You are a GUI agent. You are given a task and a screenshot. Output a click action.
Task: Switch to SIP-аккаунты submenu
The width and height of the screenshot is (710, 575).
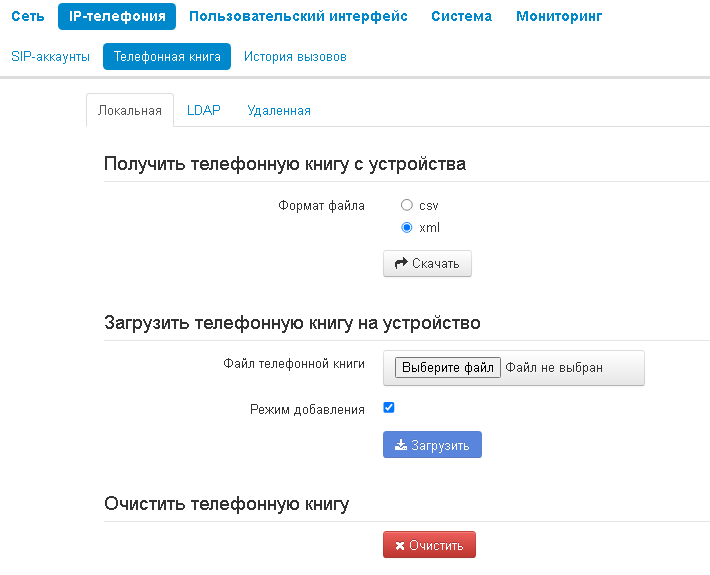(x=50, y=57)
